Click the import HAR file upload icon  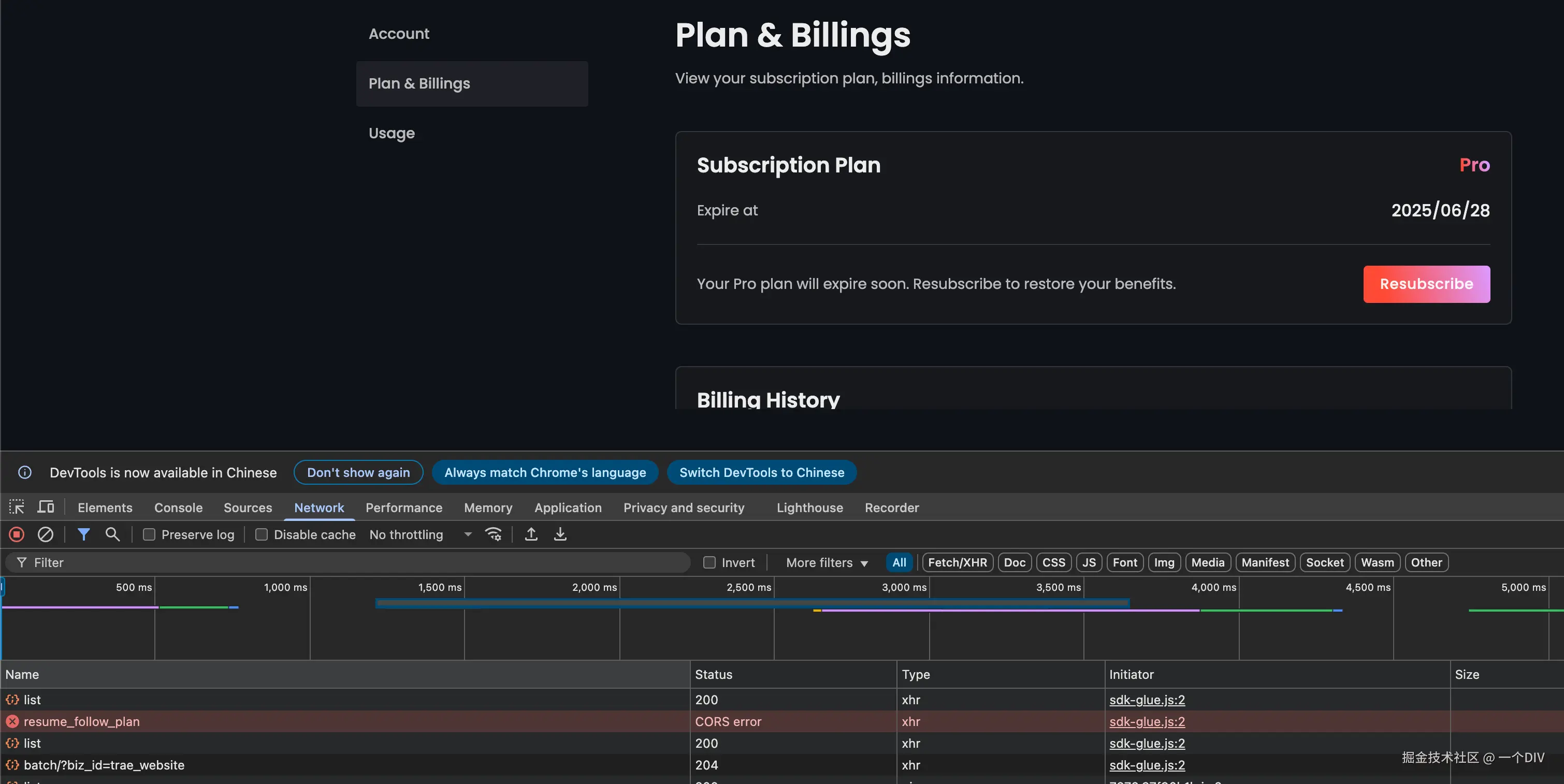(x=531, y=534)
